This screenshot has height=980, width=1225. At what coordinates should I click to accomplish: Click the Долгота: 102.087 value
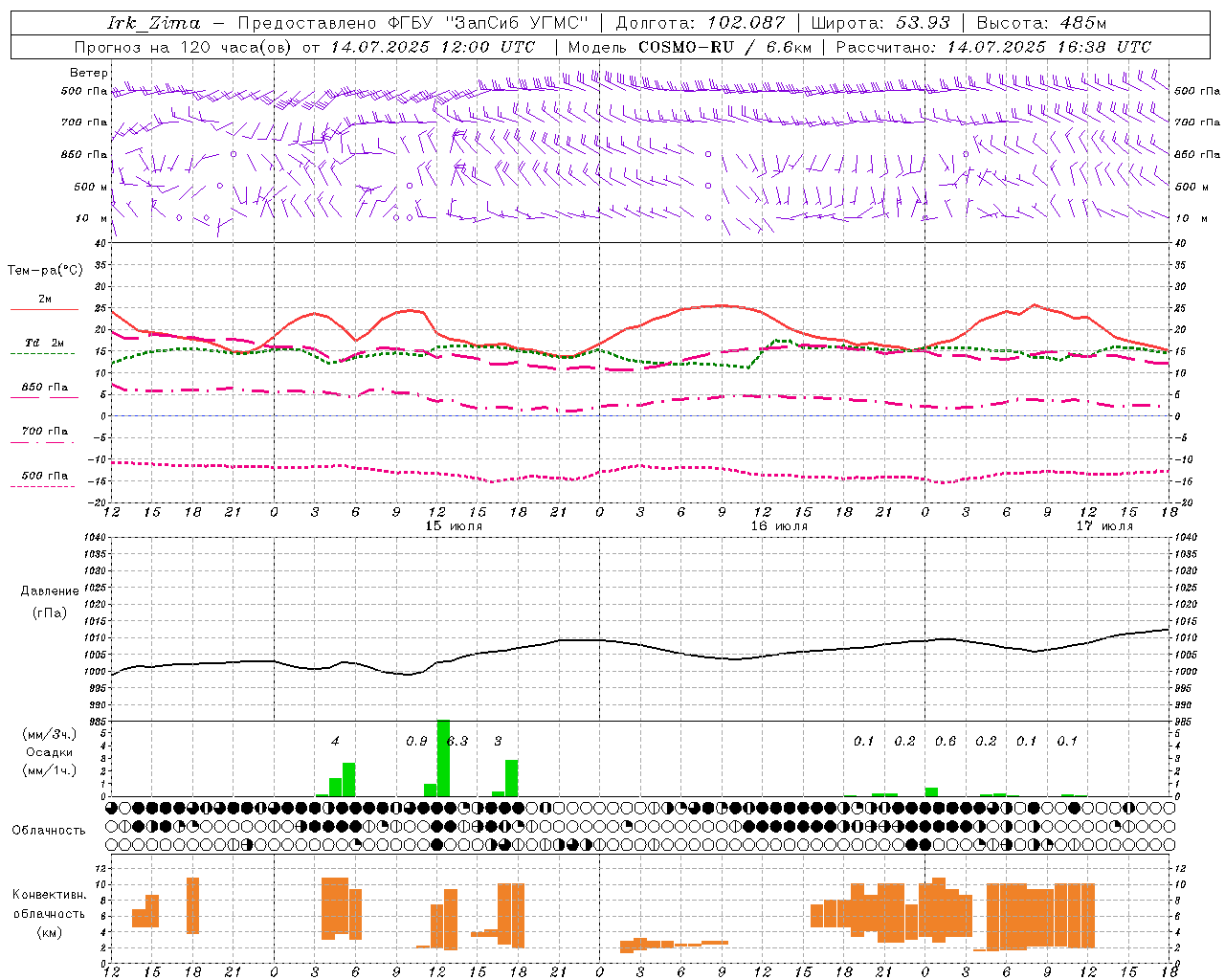(700, 23)
